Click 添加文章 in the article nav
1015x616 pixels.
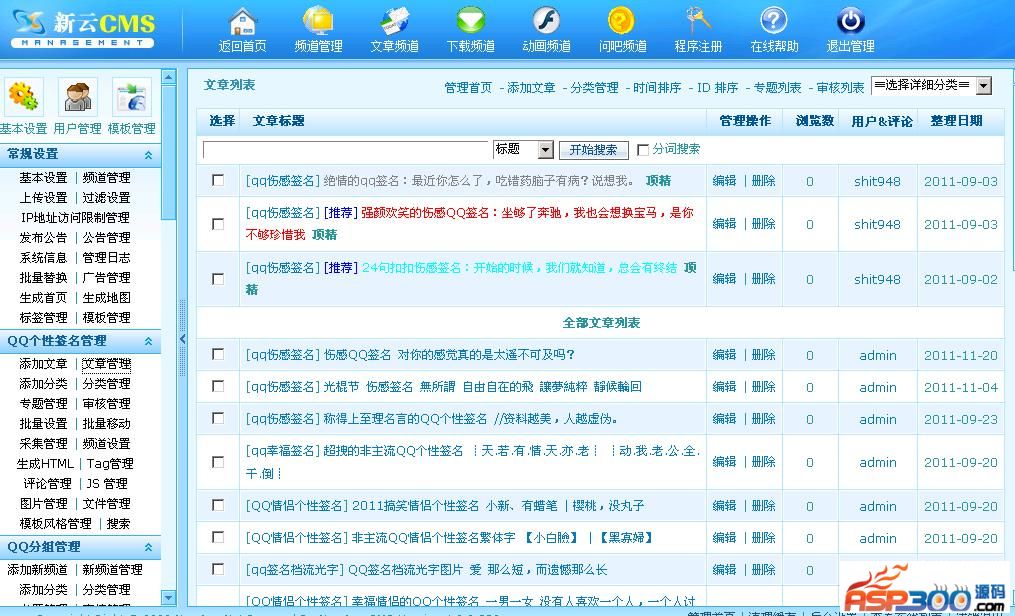531,87
